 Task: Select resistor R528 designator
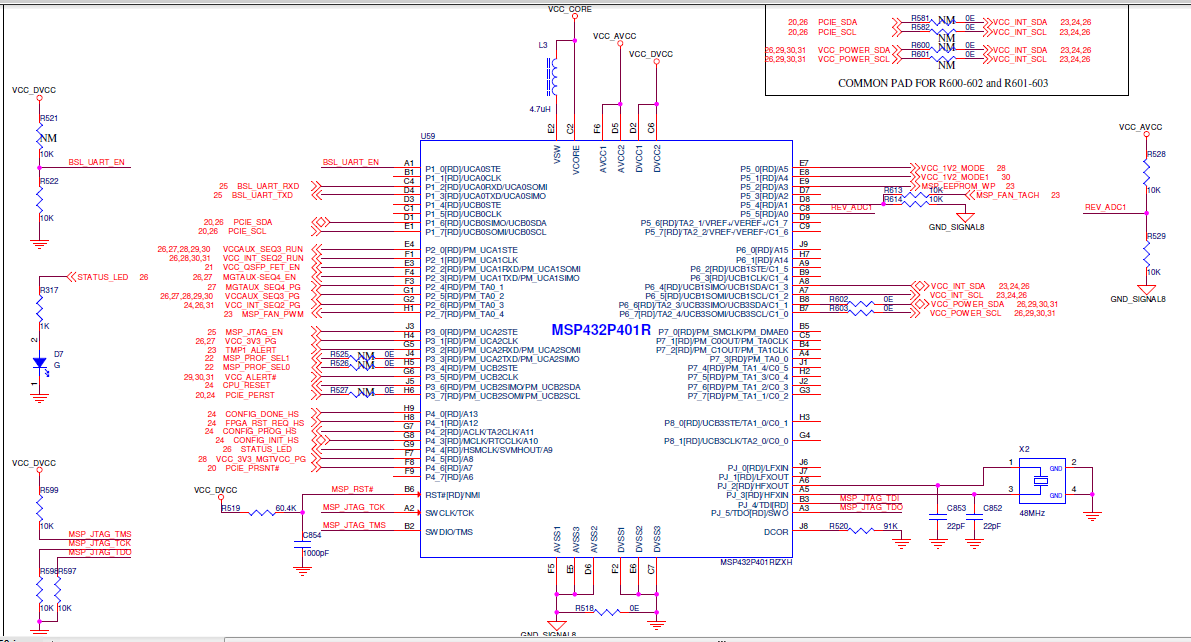1156,153
